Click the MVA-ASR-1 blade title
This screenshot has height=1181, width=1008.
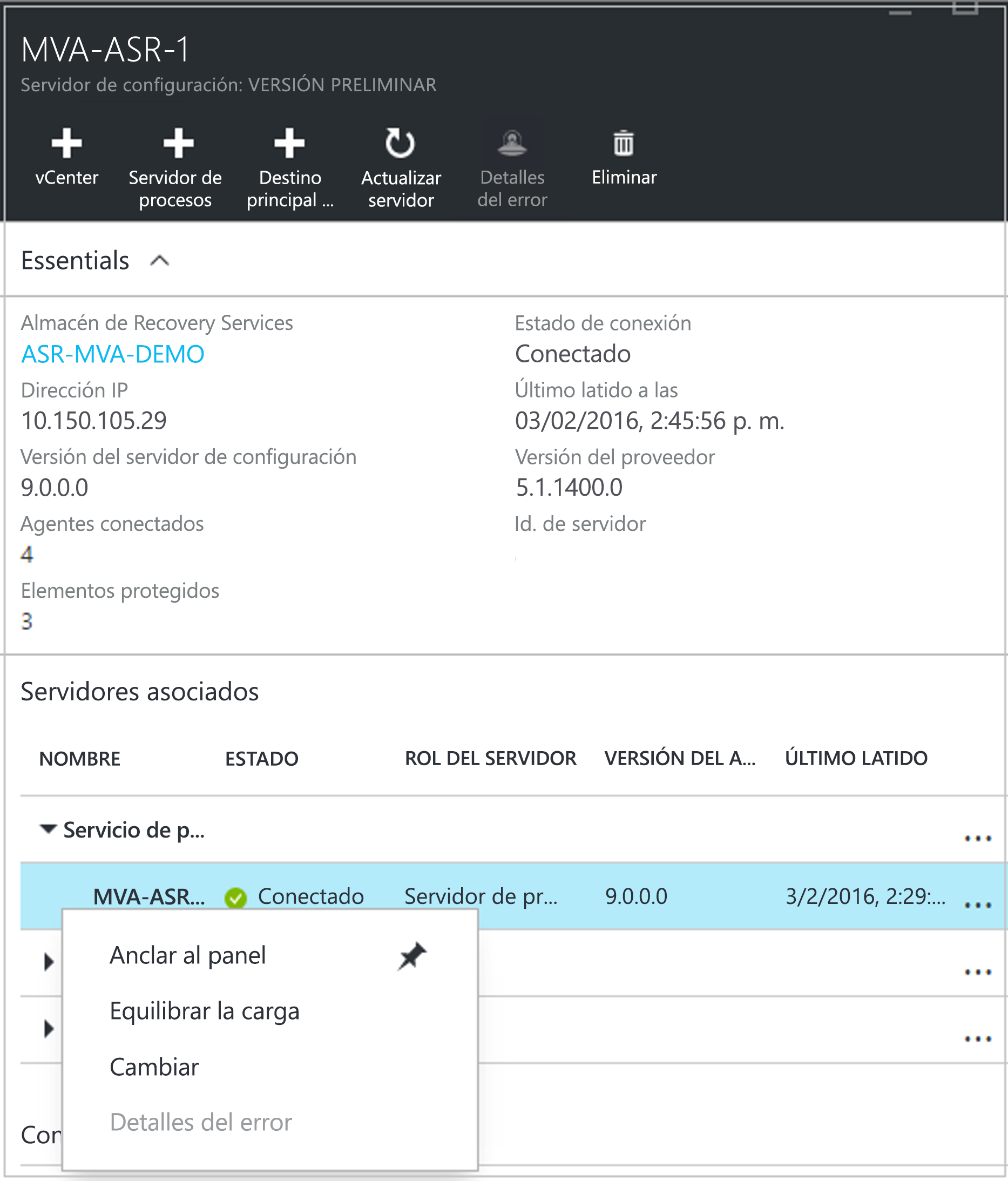click(x=105, y=49)
